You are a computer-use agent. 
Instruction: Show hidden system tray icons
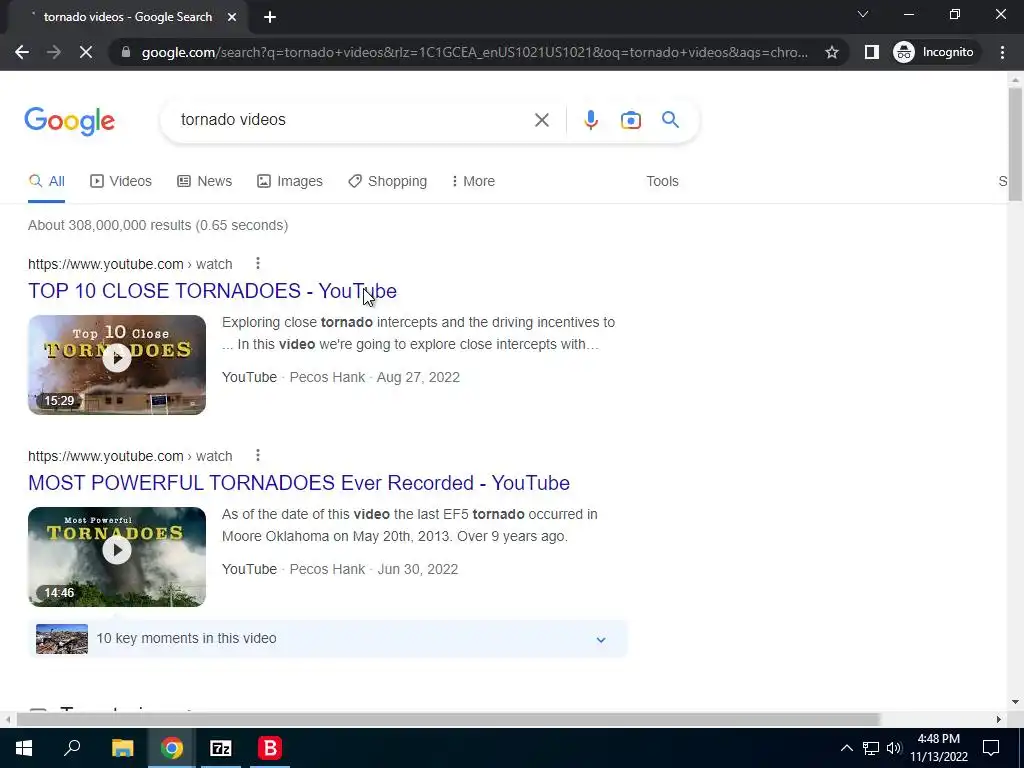pyautogui.click(x=846, y=748)
